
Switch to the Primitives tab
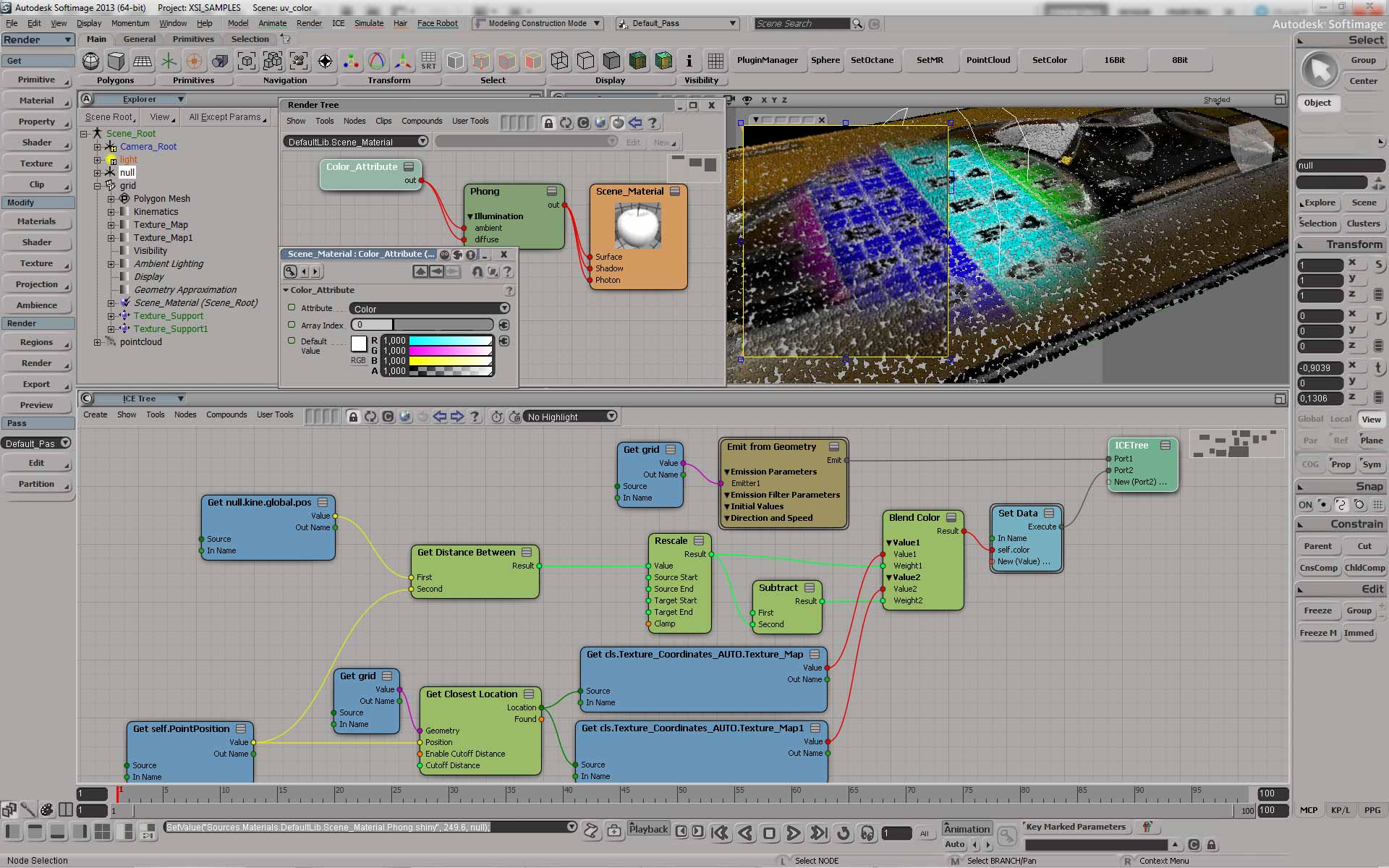192,39
